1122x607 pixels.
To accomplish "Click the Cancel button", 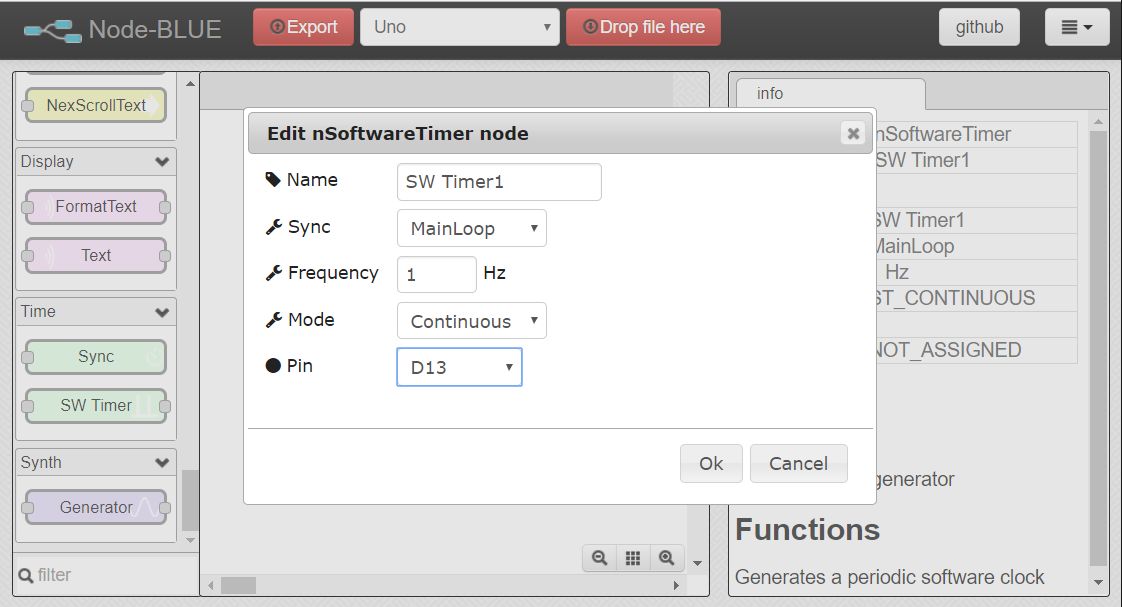I will coord(799,464).
